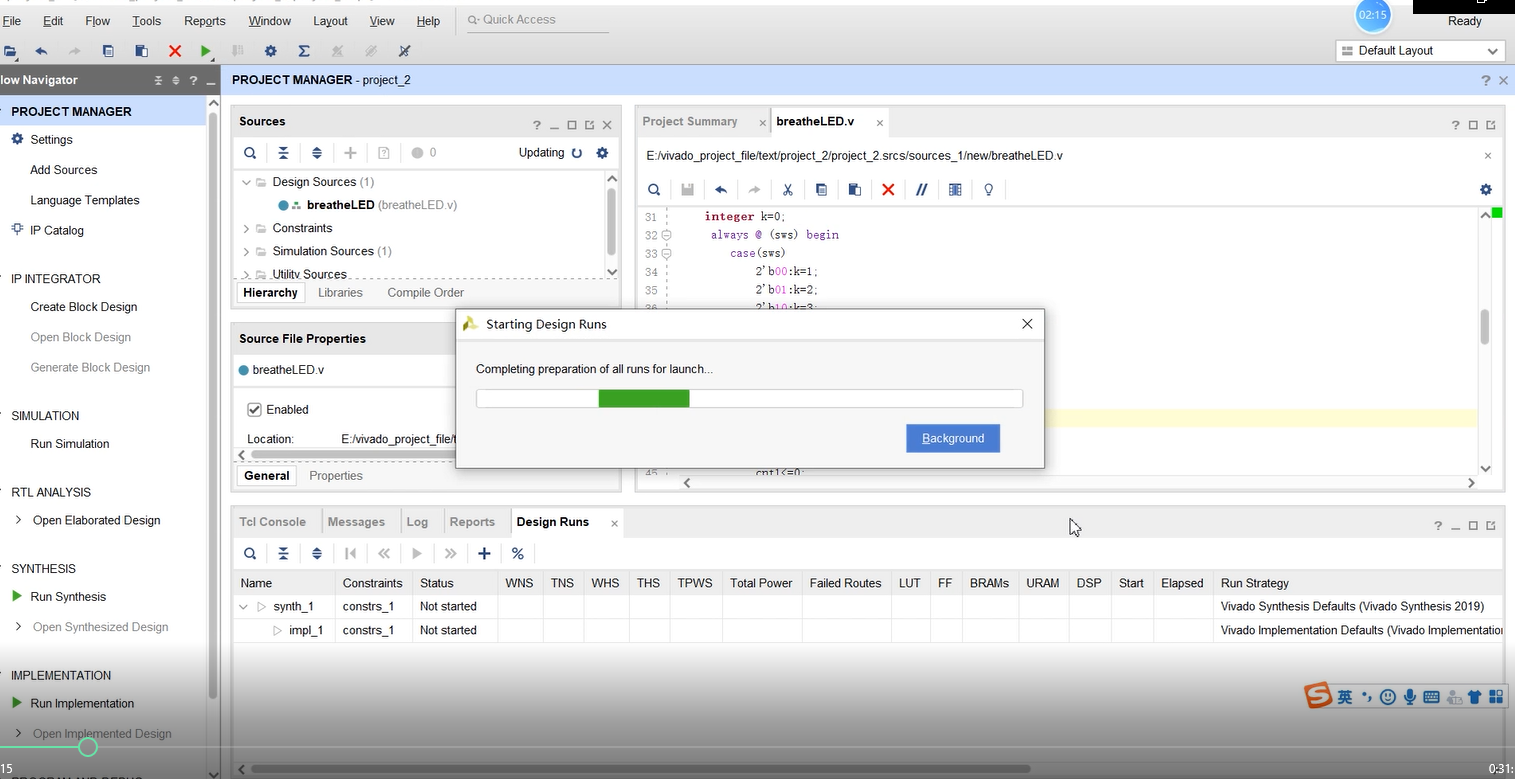
Task: Open the Compile Order tab
Action: pos(425,293)
